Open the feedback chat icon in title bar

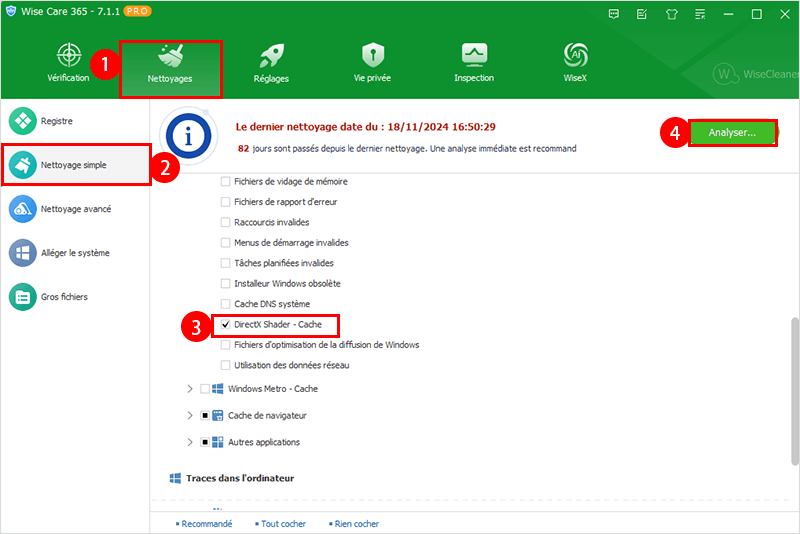[614, 14]
